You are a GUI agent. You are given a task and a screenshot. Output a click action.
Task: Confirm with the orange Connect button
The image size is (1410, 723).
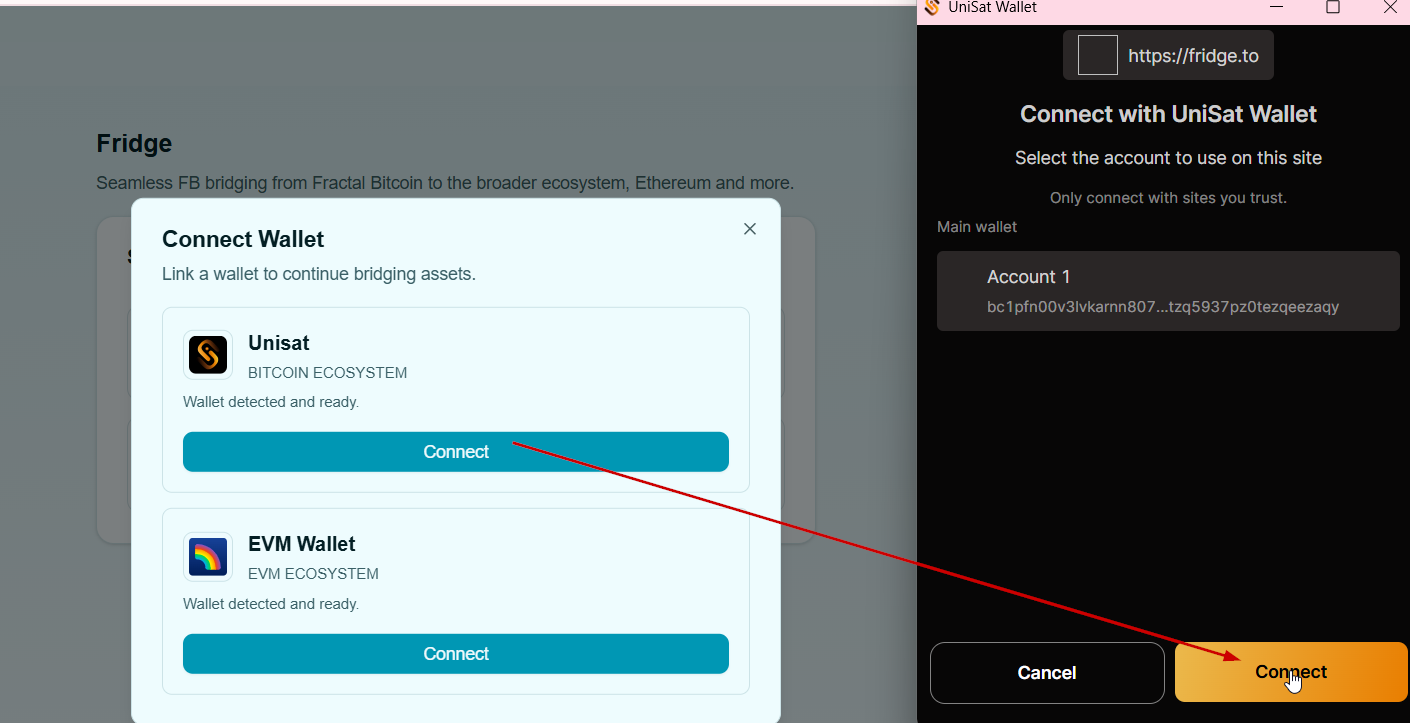tap(1291, 672)
